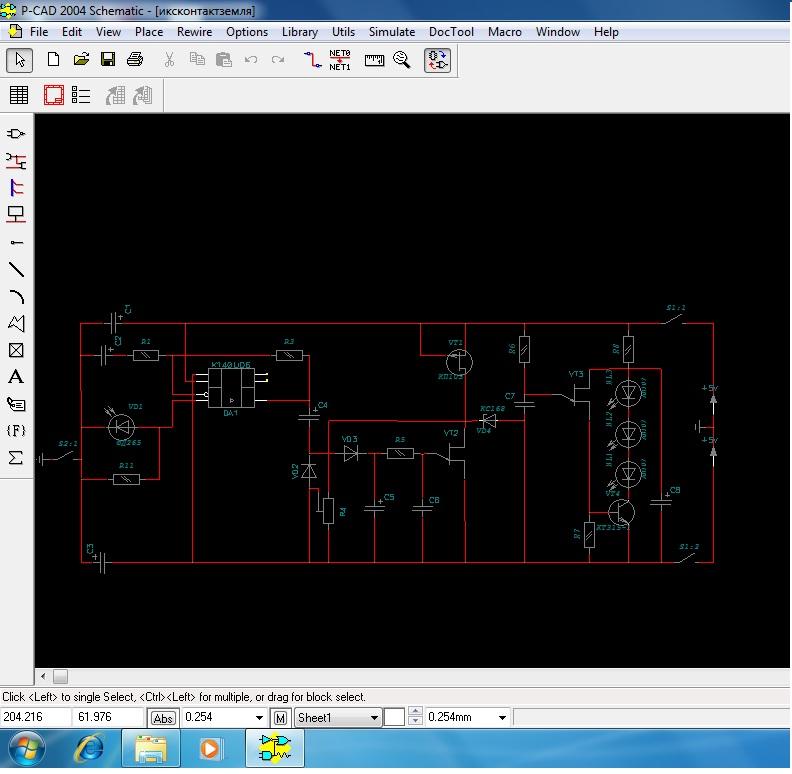Select the Place Ref Point tool
Screen dimensions: 792x774
click(16, 350)
